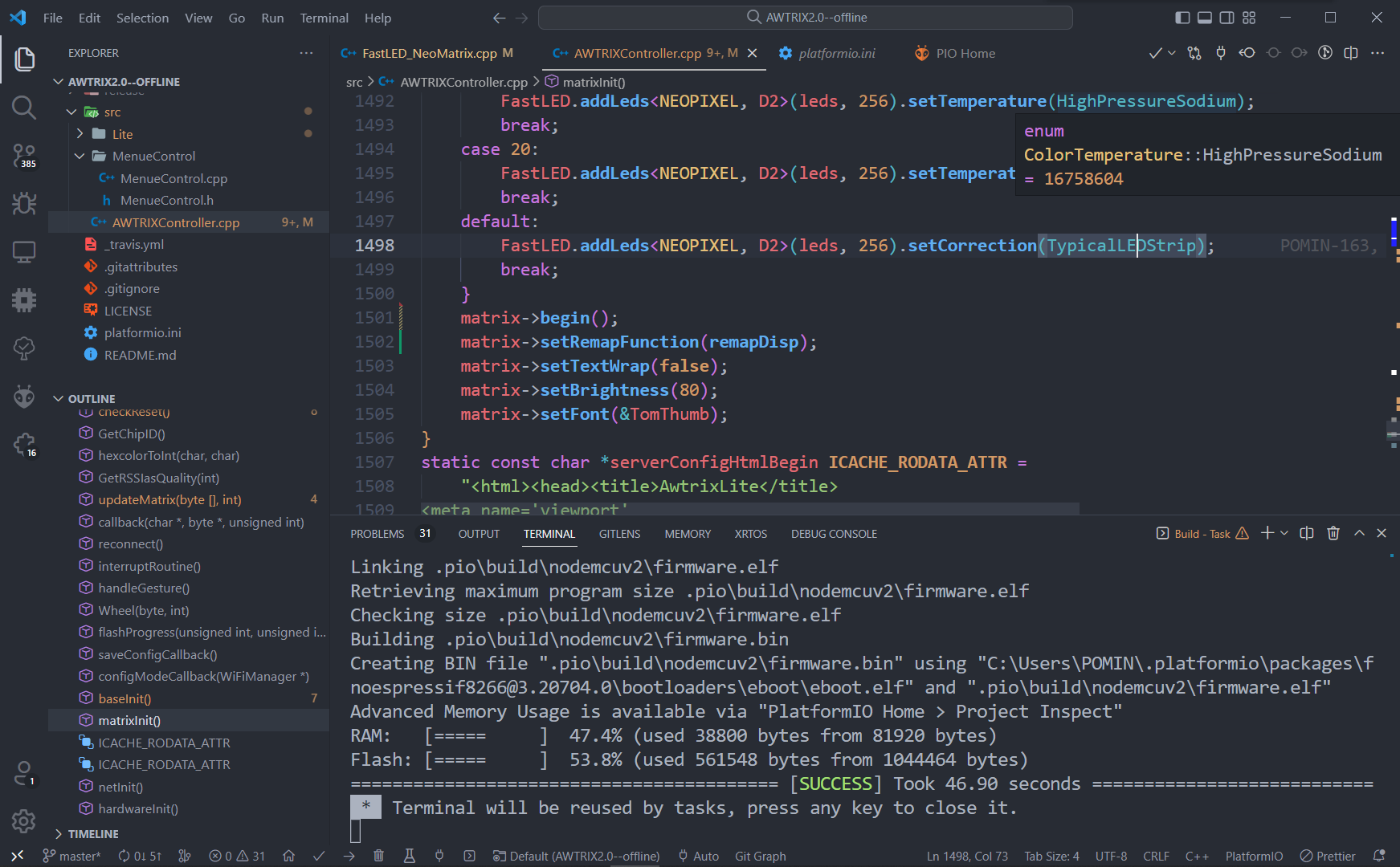Screen dimensions: 1400x867
Task: Open the Explorer view in activity bar
Action: pos(24,59)
